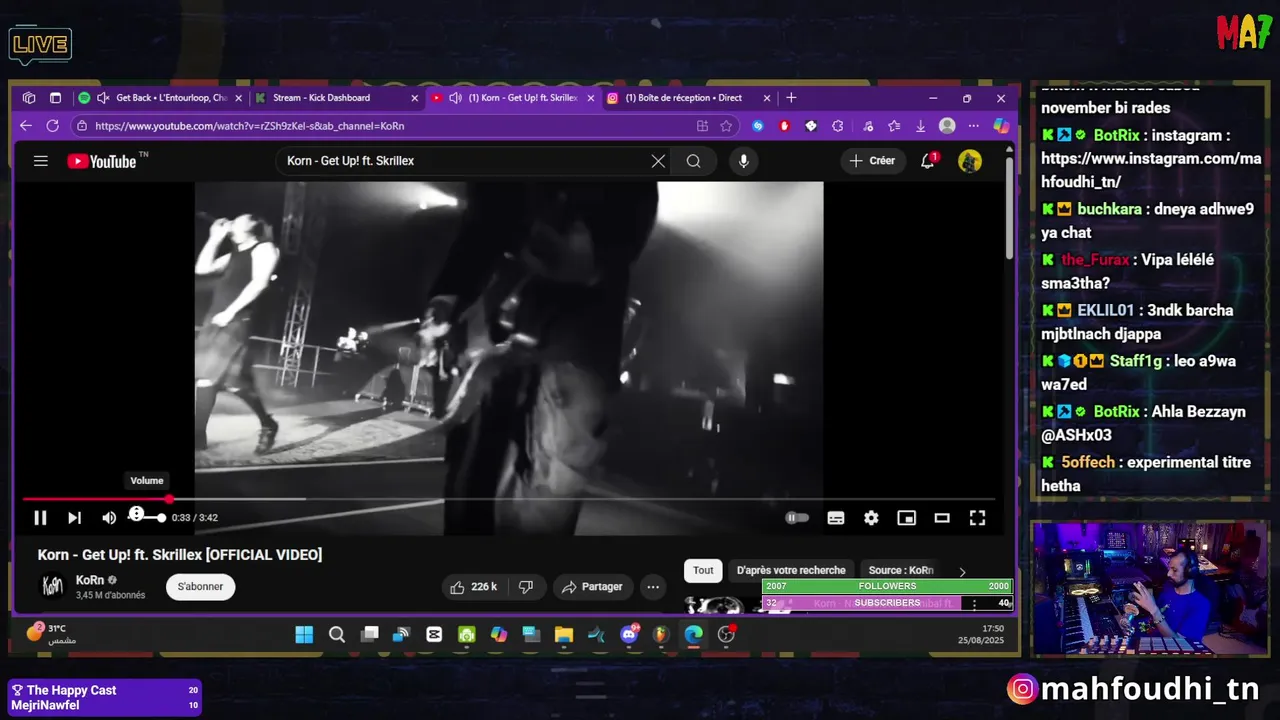Open File Explorer from the taskbar
This screenshot has width=1280, height=720.
pyautogui.click(x=564, y=634)
